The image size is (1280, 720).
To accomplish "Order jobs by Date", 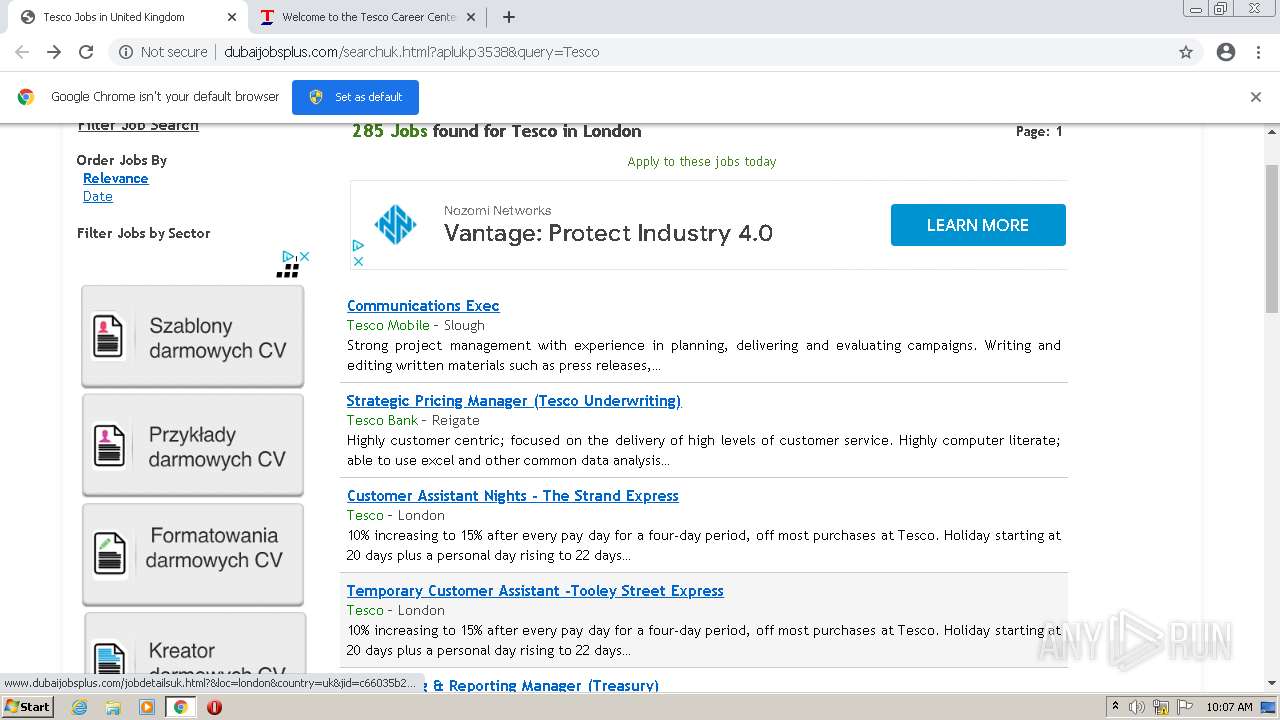I will (98, 196).
